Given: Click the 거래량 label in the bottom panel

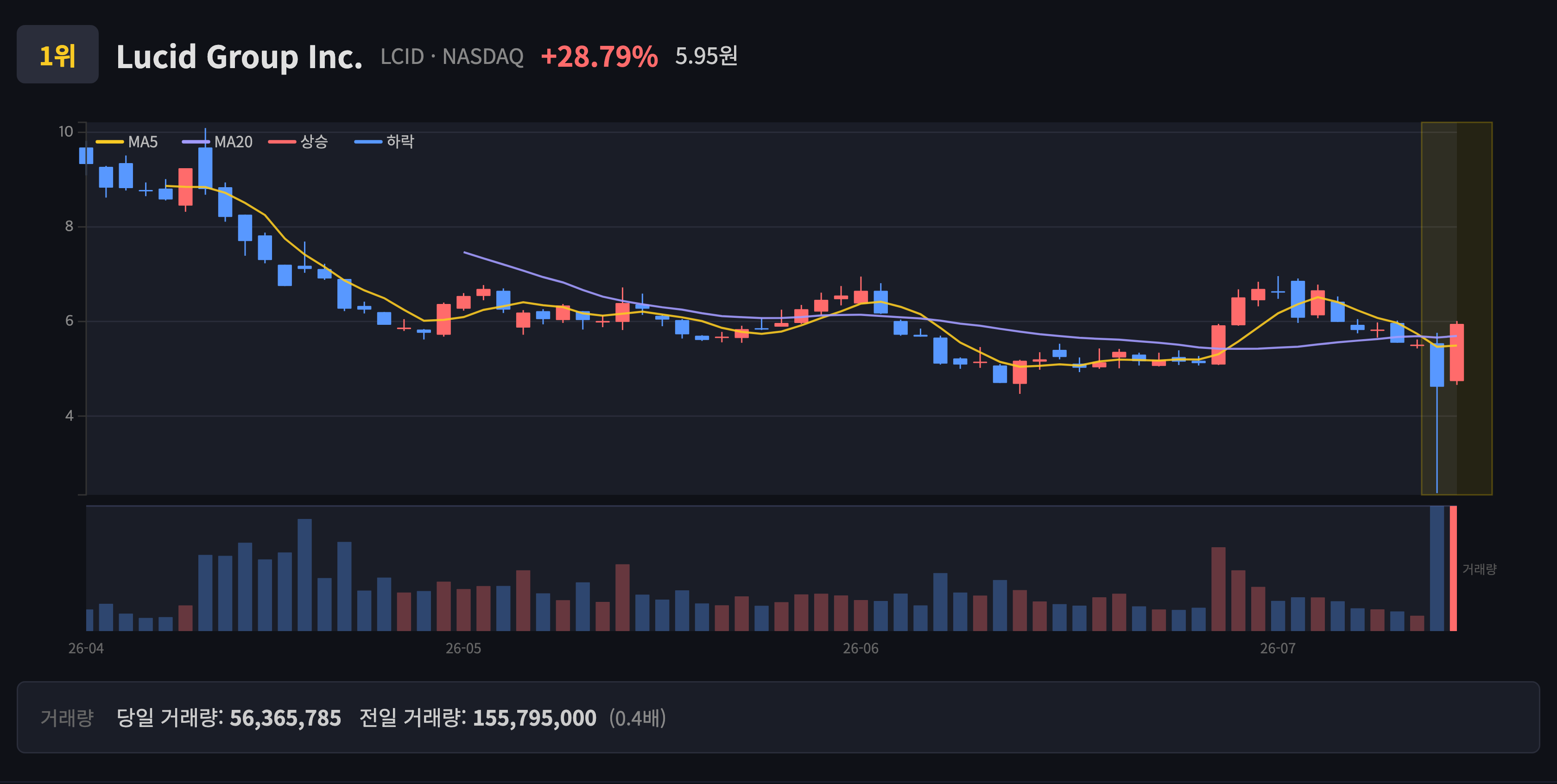Looking at the screenshot, I should click(x=67, y=718).
